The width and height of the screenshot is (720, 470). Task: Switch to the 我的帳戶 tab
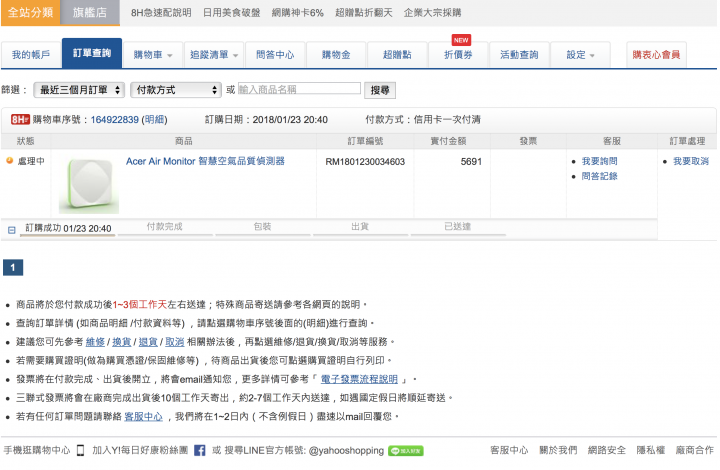tap(31, 55)
